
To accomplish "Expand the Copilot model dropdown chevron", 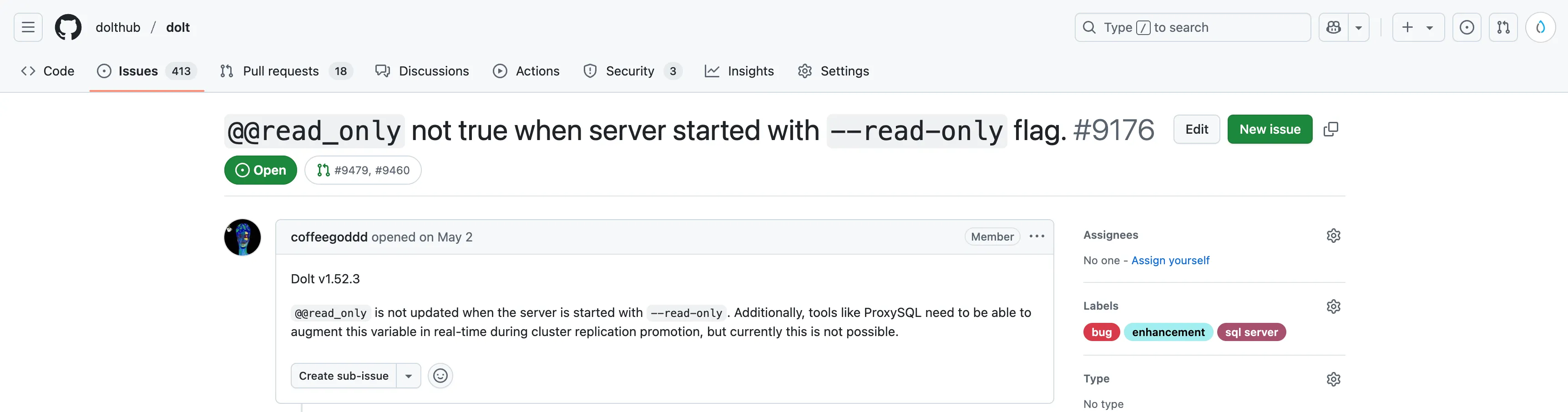I will click(1360, 27).
